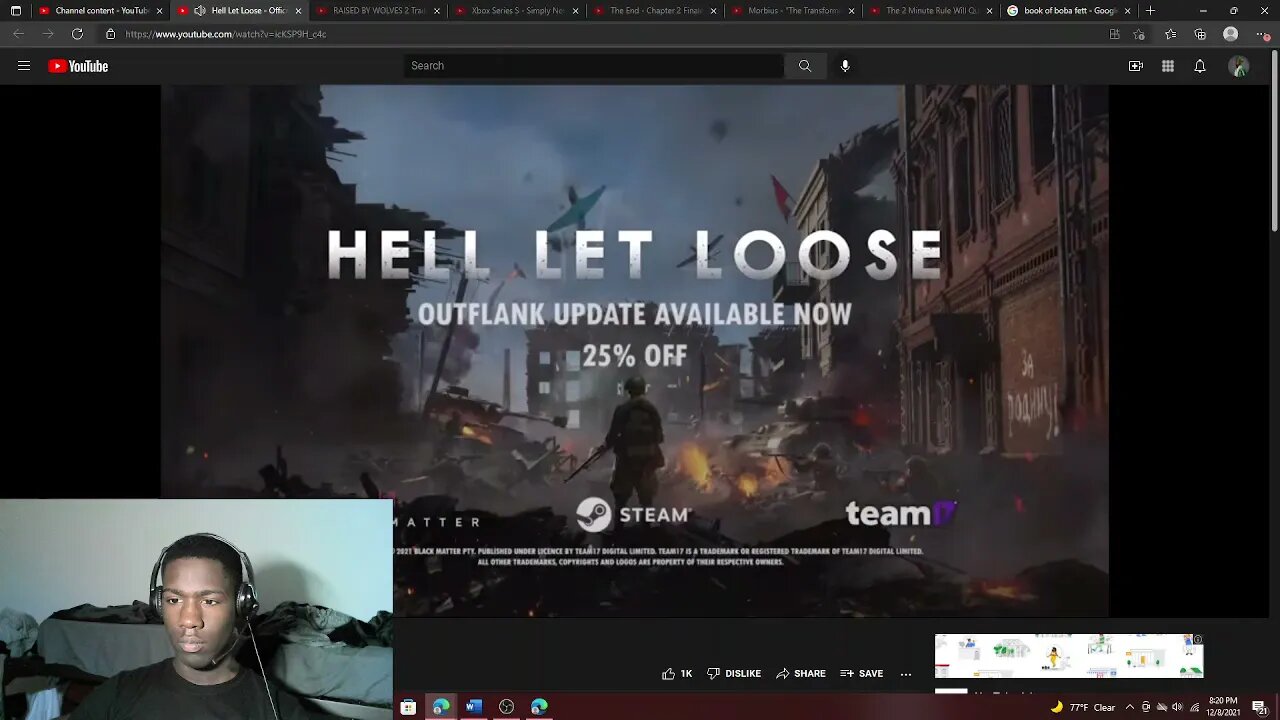Click the illustrated ad banner thumbnail
This screenshot has height=720, width=1280.
1069,656
